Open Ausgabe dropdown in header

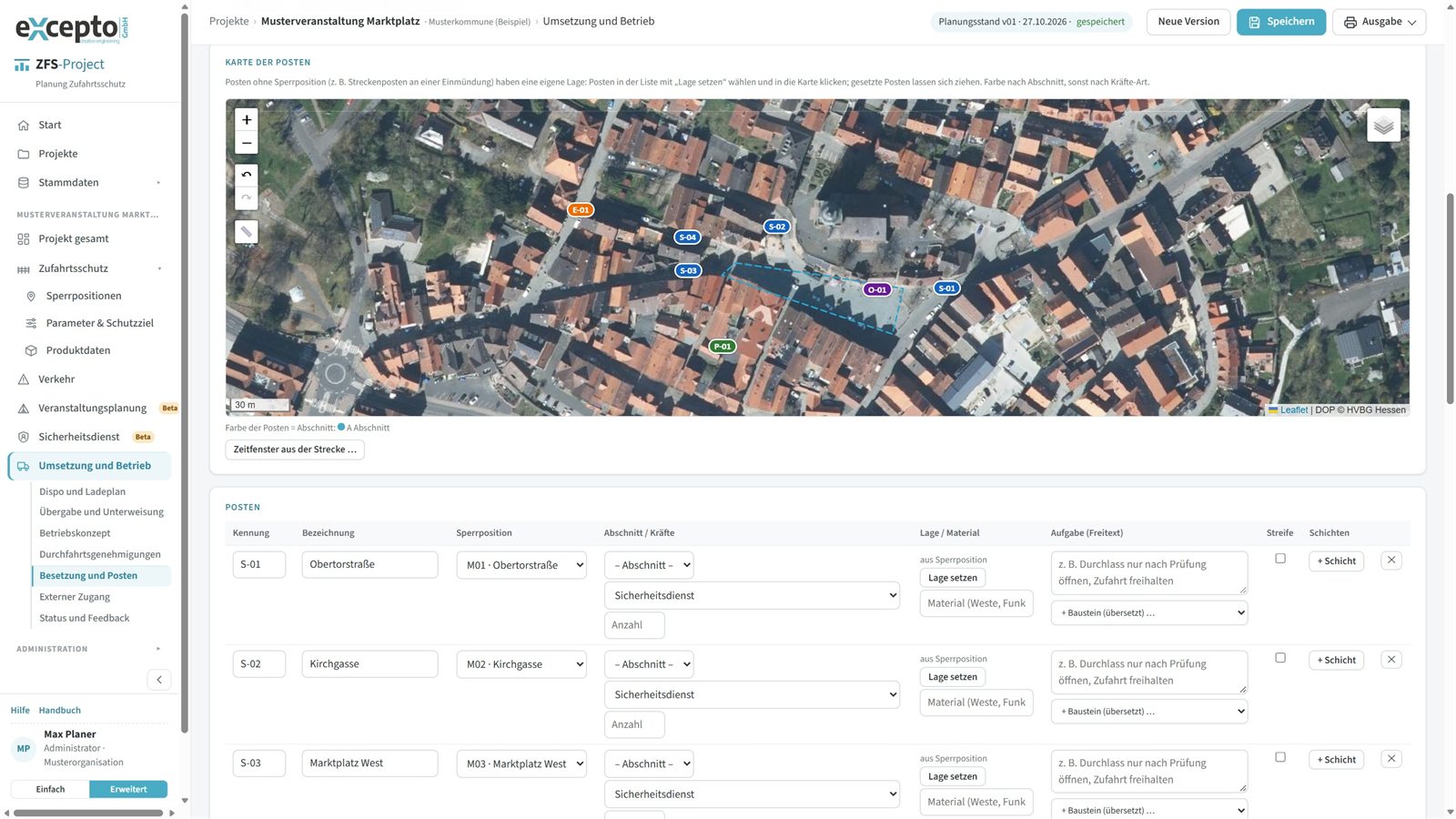tap(1379, 22)
